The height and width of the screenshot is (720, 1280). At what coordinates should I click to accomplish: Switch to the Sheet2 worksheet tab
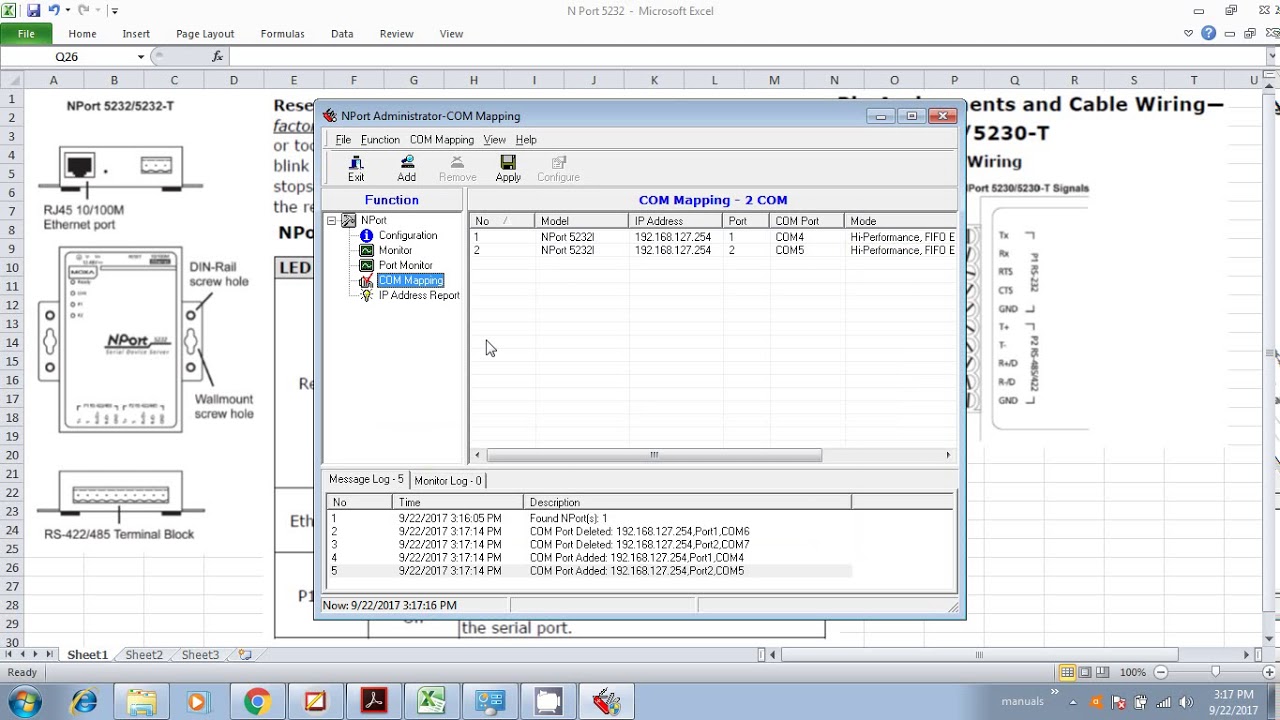pyautogui.click(x=144, y=655)
